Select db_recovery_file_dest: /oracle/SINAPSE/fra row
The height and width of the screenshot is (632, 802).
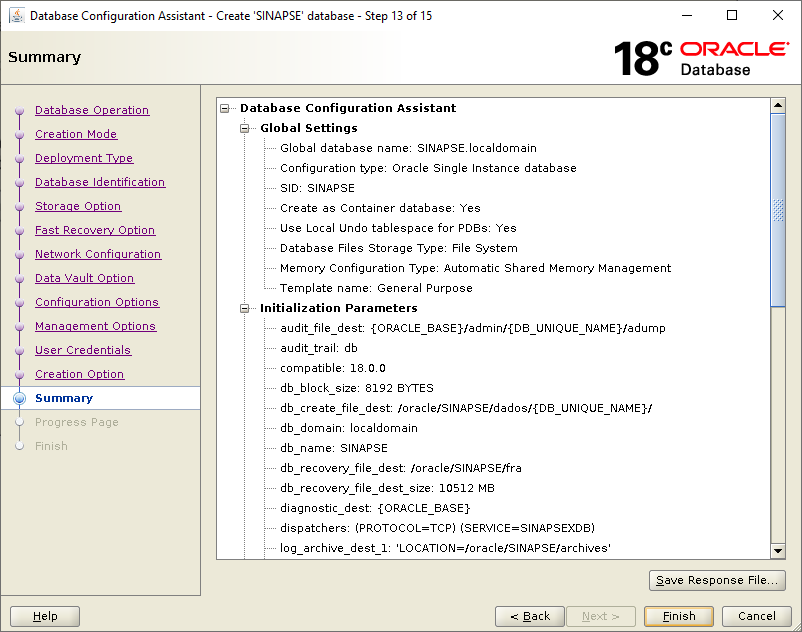(x=400, y=468)
